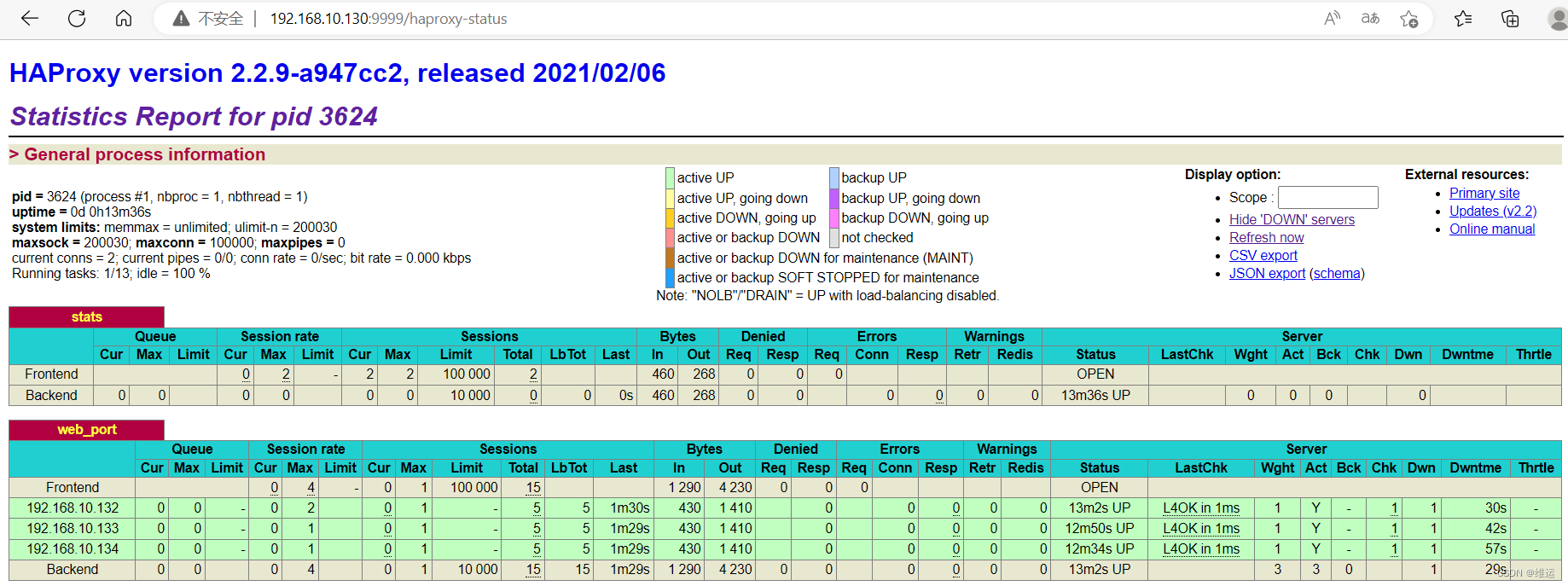The height and width of the screenshot is (586, 1568).
Task: Focus the Scope text input box
Action: coord(1327,197)
